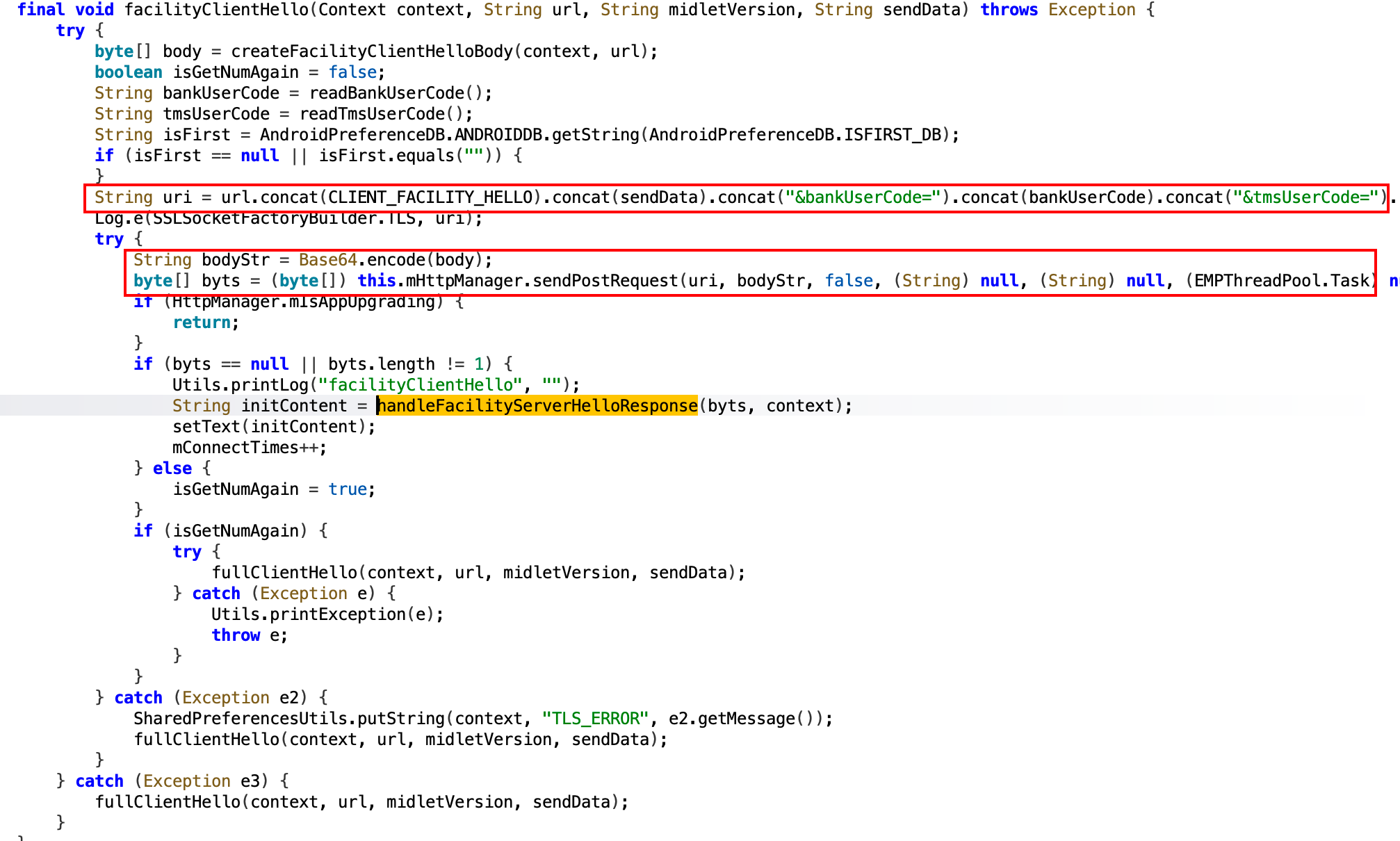
Task: Click the createFacilityClientHelloBody method call
Action: (371, 51)
